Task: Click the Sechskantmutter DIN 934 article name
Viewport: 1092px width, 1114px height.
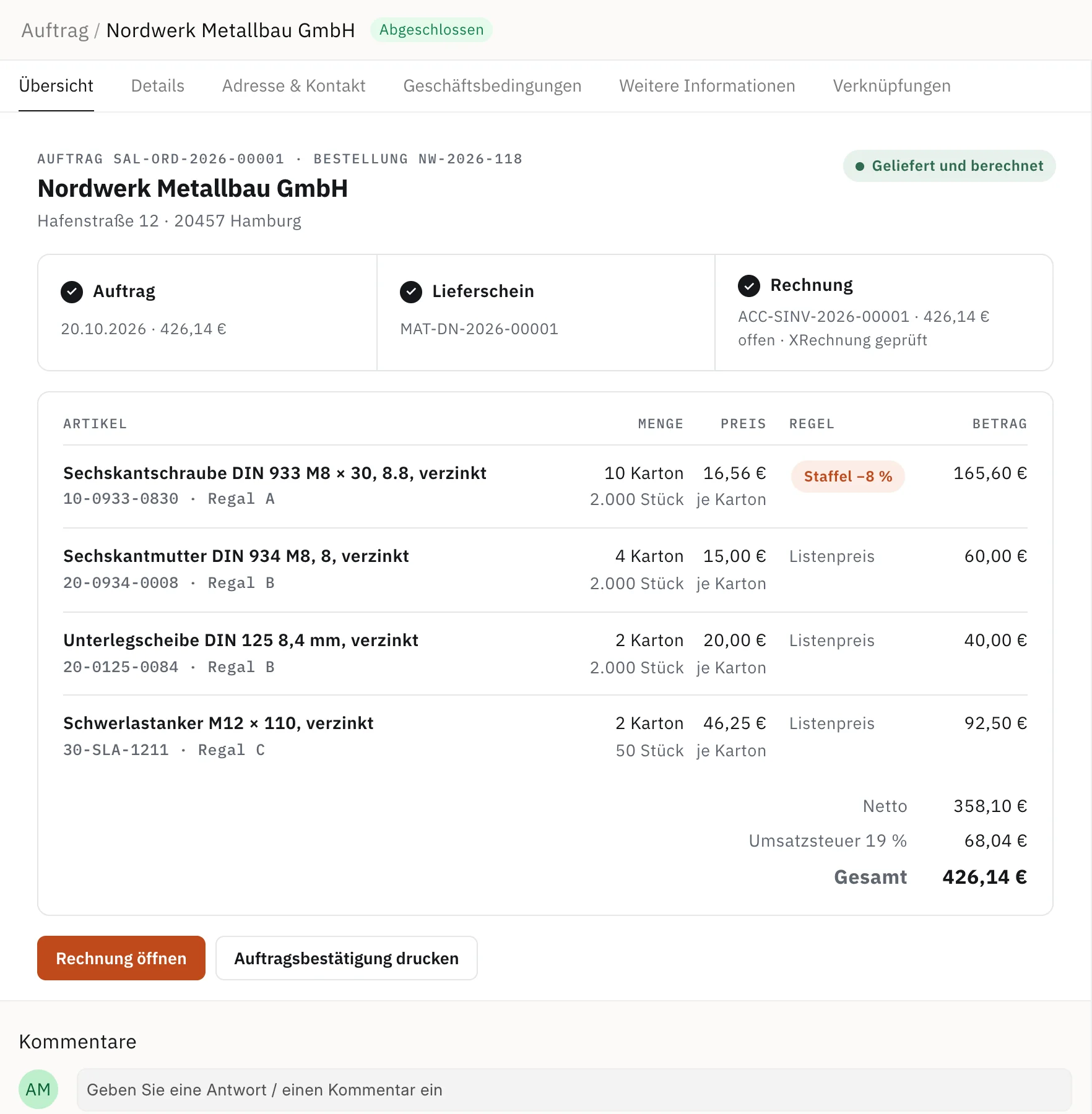Action: 236,556
